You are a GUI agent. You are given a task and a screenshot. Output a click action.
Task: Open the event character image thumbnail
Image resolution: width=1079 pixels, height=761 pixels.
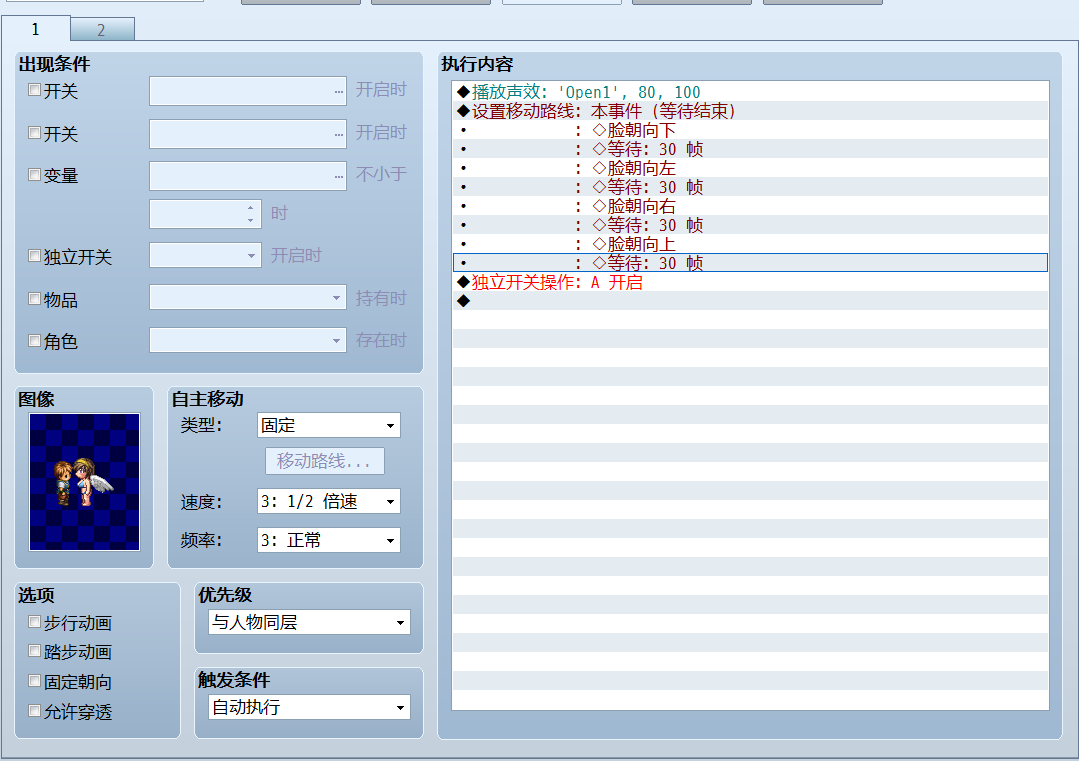(85, 482)
